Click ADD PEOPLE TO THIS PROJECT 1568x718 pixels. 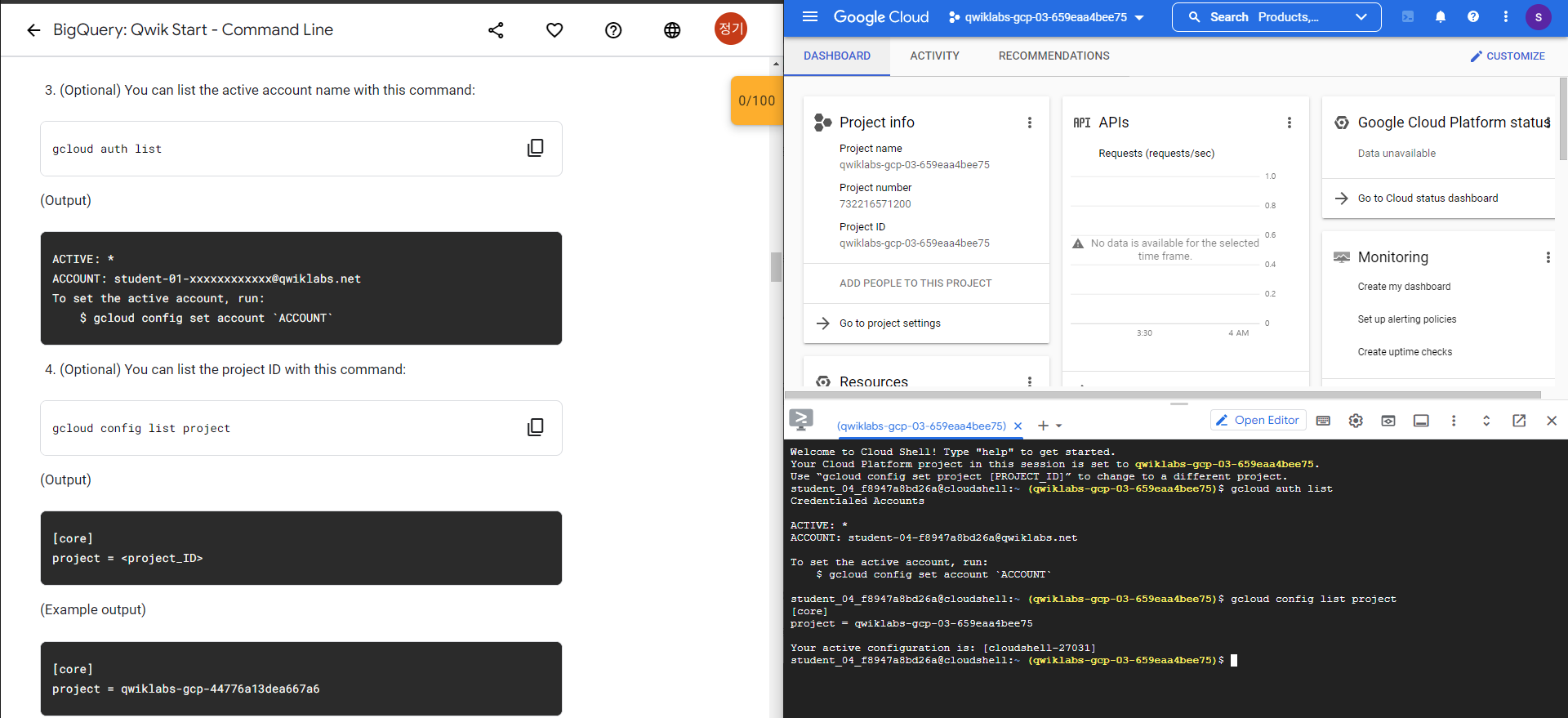click(915, 283)
